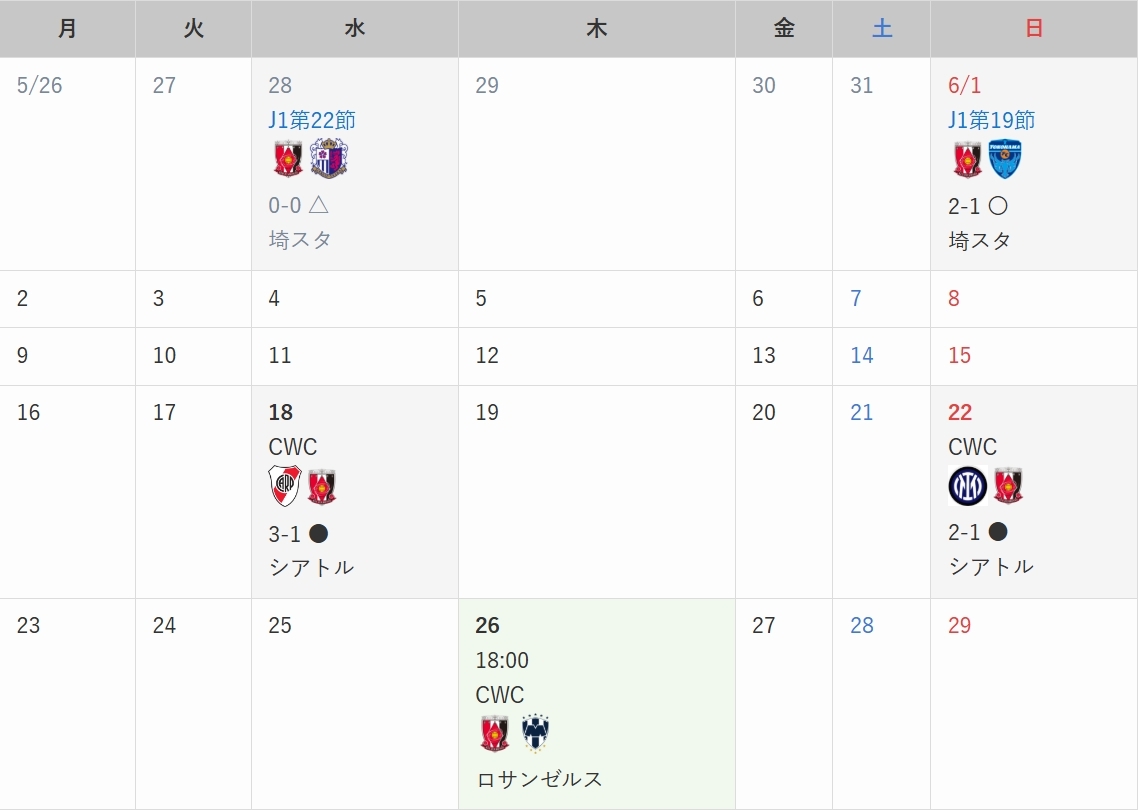Viewport: 1138px width, 810px height.
Task: Click the Urawa Reds crest on the 22nd
Action: (x=1008, y=486)
